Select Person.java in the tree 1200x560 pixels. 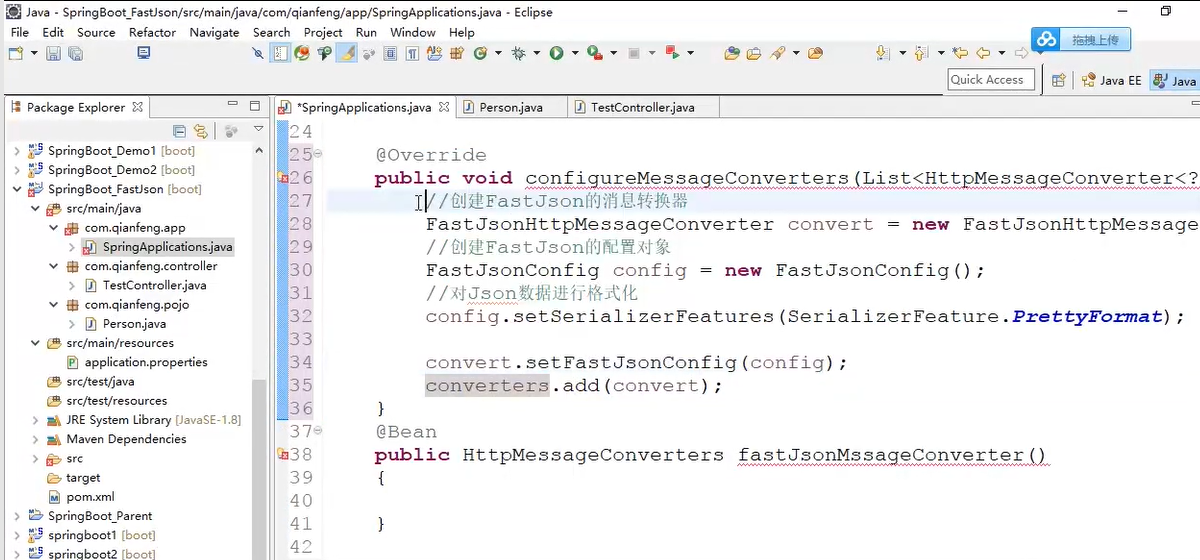pyautogui.click(x=125, y=324)
